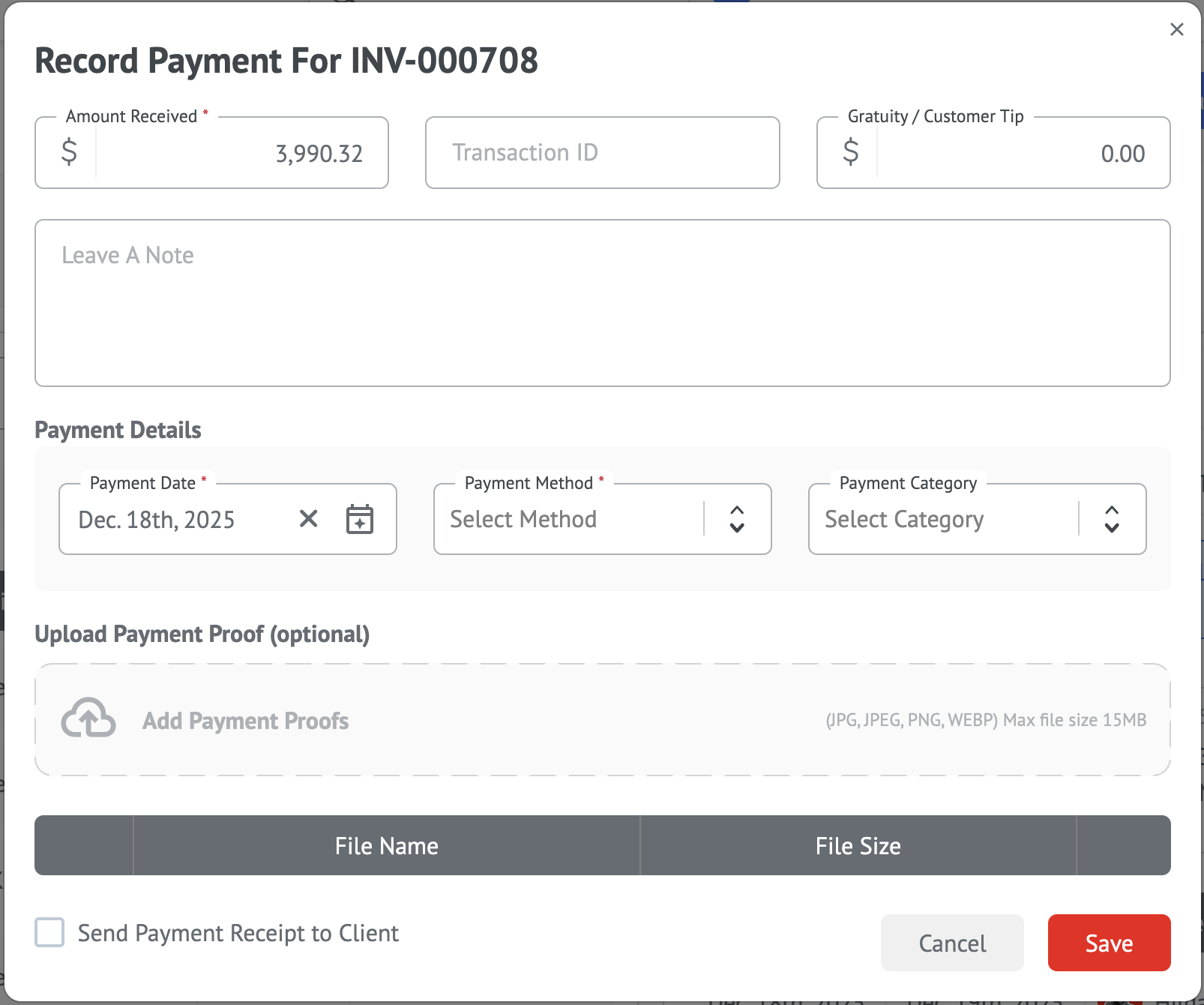
Task: Click the Amount Received dollar sign
Action: 69,152
